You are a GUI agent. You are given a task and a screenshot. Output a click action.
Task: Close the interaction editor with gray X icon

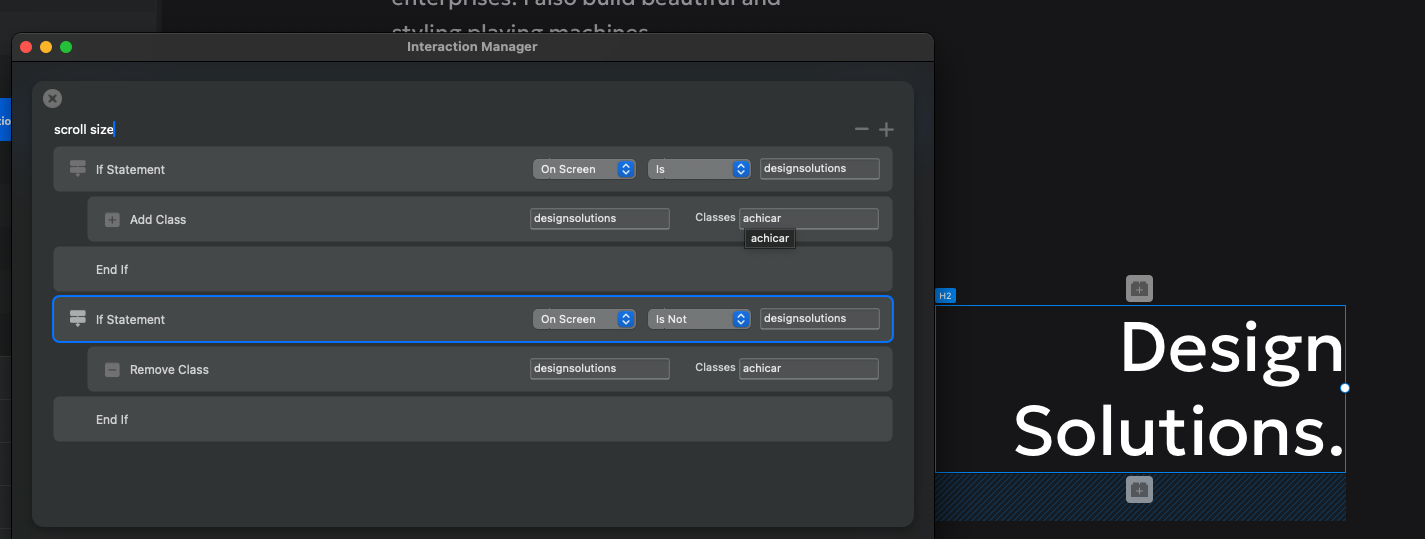click(53, 98)
